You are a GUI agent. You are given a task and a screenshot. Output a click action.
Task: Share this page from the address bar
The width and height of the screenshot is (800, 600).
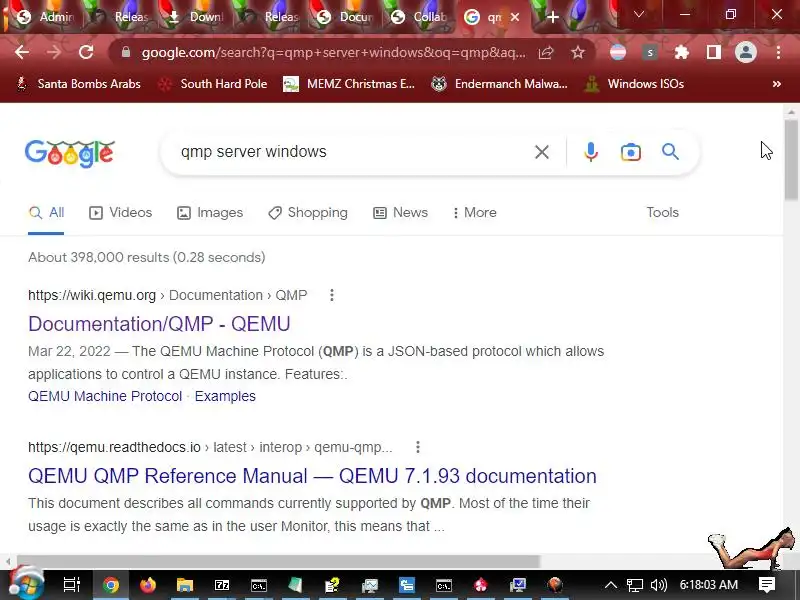point(546,52)
